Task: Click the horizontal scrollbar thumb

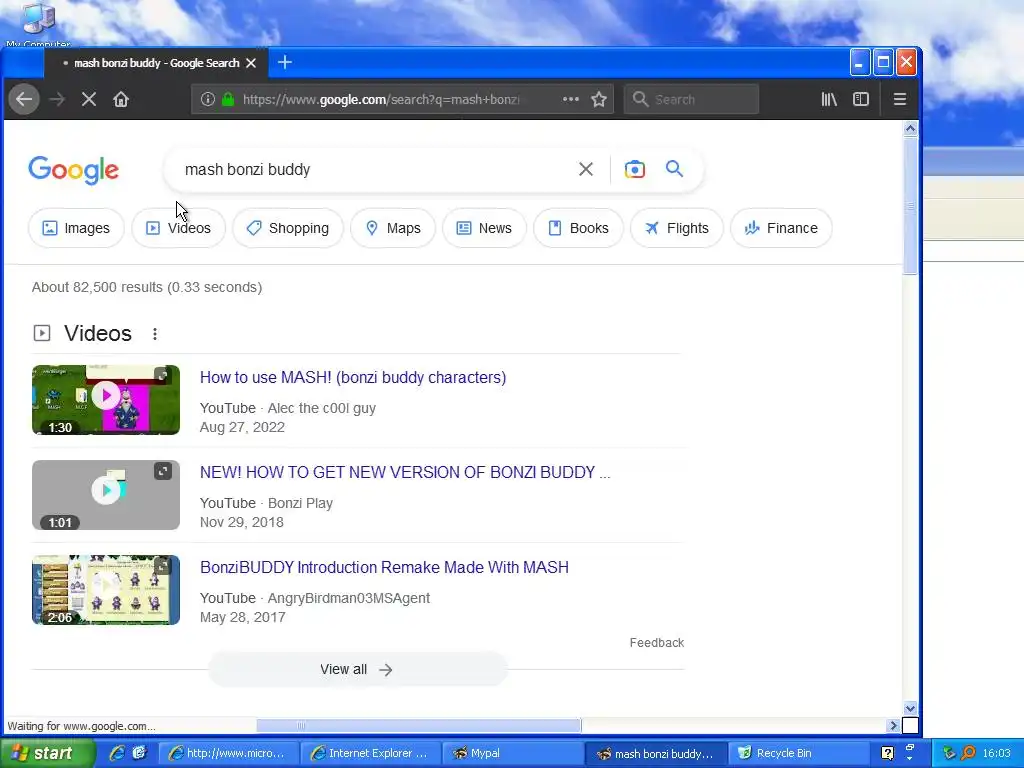Action: tap(419, 726)
